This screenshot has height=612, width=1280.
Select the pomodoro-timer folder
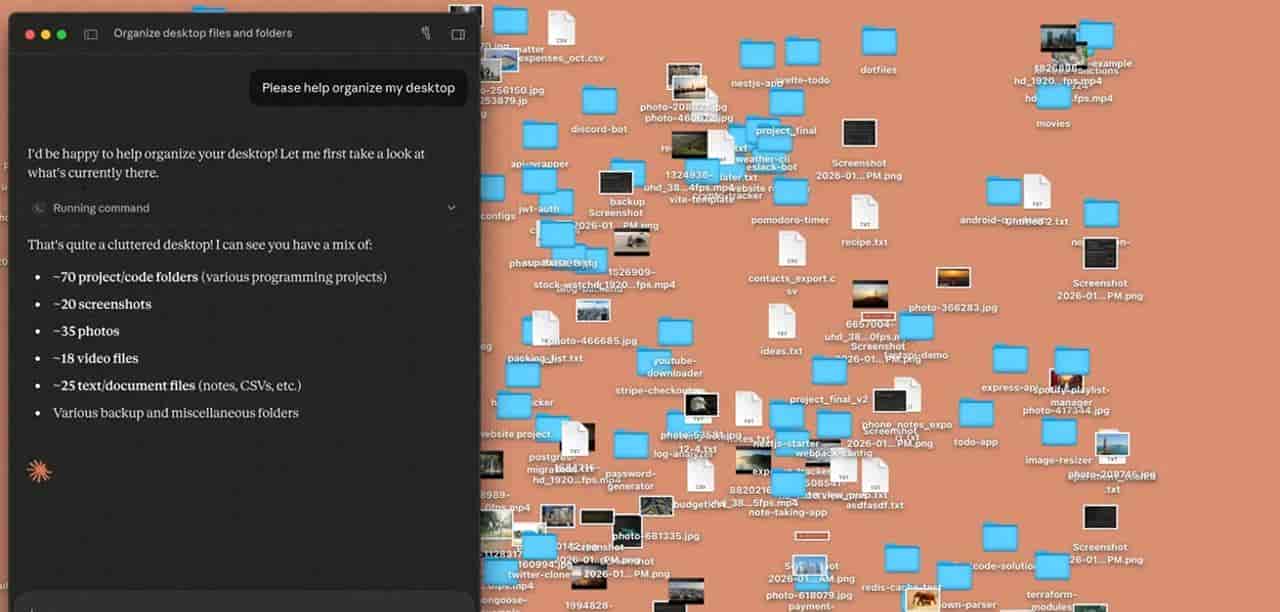790,192
